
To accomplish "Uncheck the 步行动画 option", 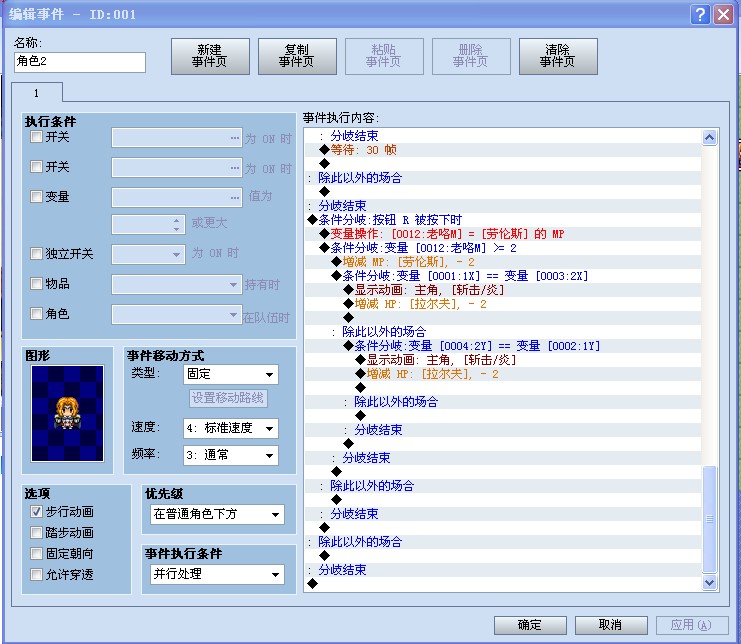I will 36,512.
